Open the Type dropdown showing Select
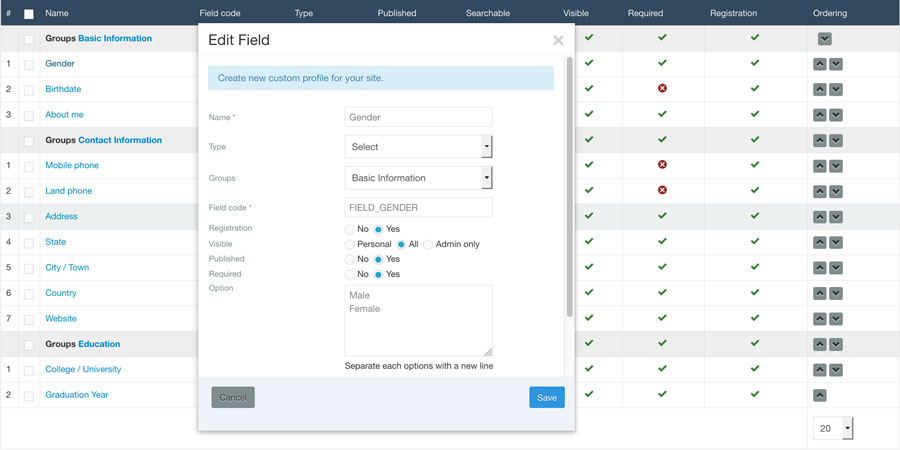This screenshot has width=900, height=450. [418, 147]
